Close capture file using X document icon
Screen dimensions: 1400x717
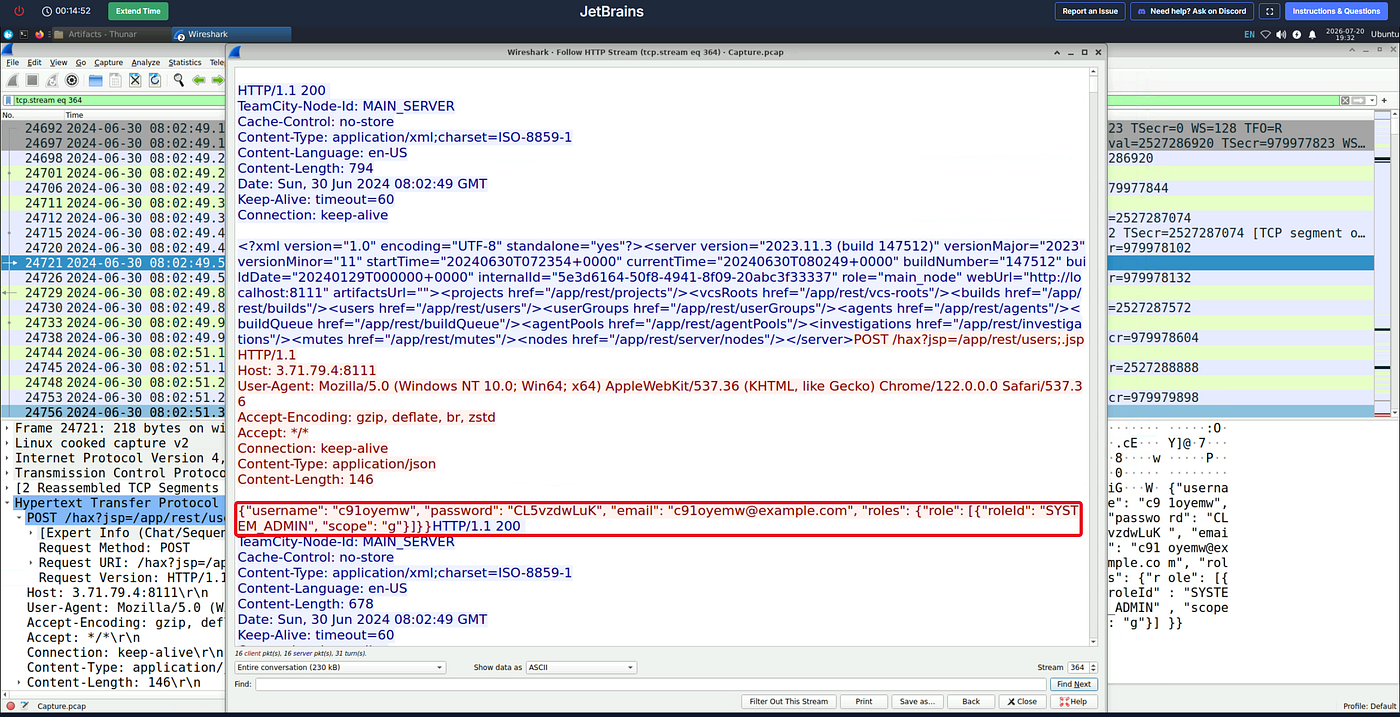135,80
